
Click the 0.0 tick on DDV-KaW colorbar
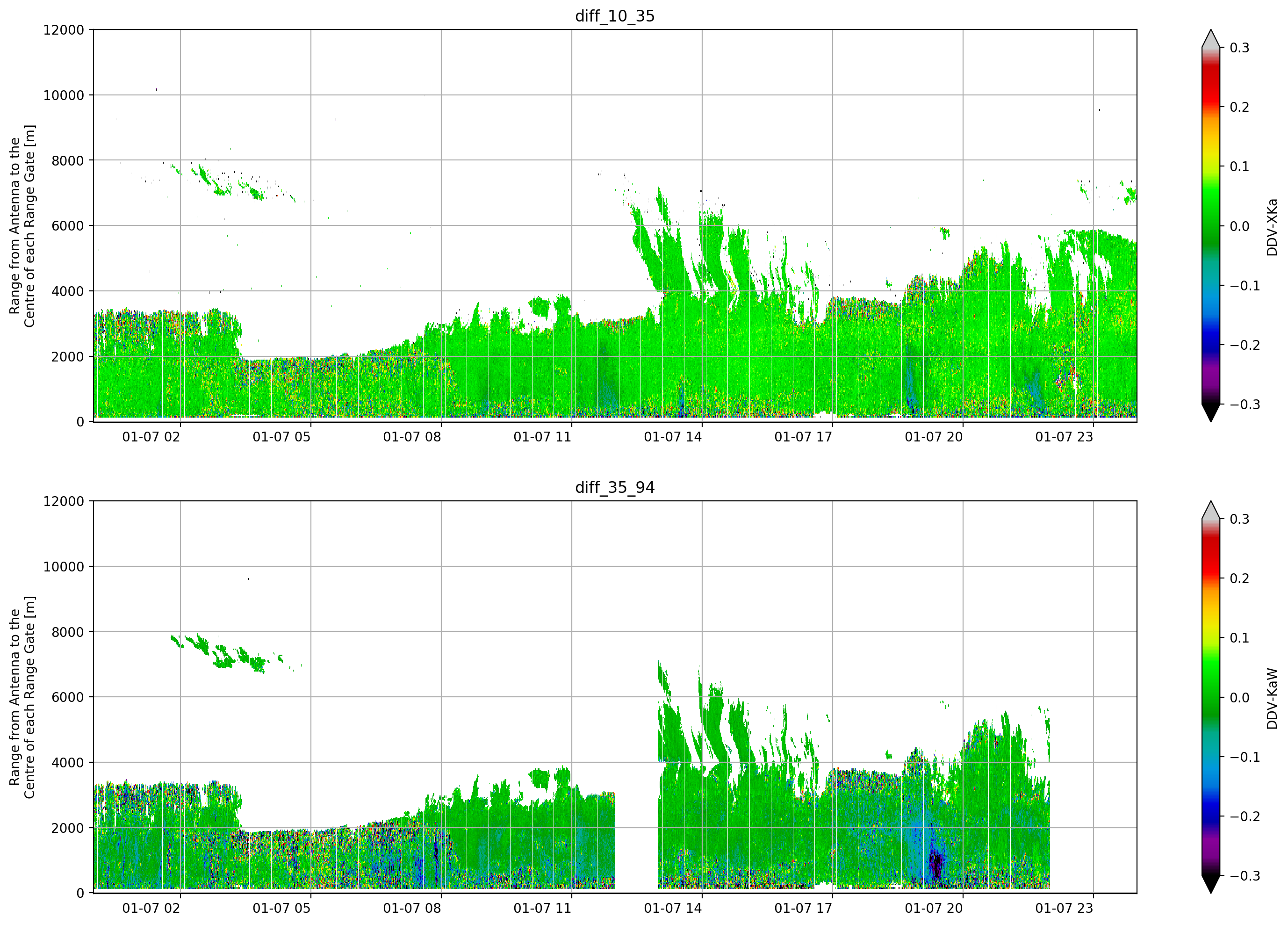1240,698
